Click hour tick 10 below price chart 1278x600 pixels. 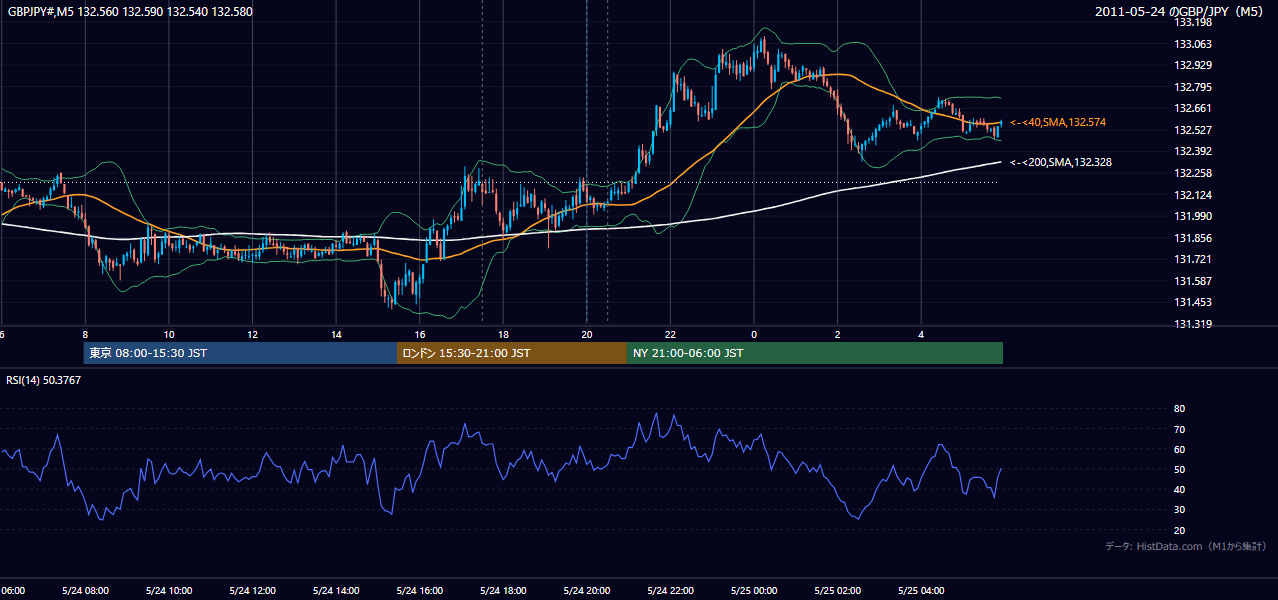tap(169, 335)
